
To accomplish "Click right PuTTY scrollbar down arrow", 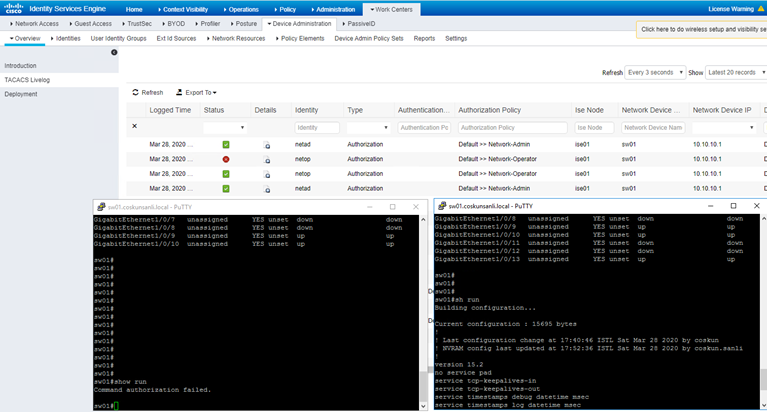I will coord(764,405).
